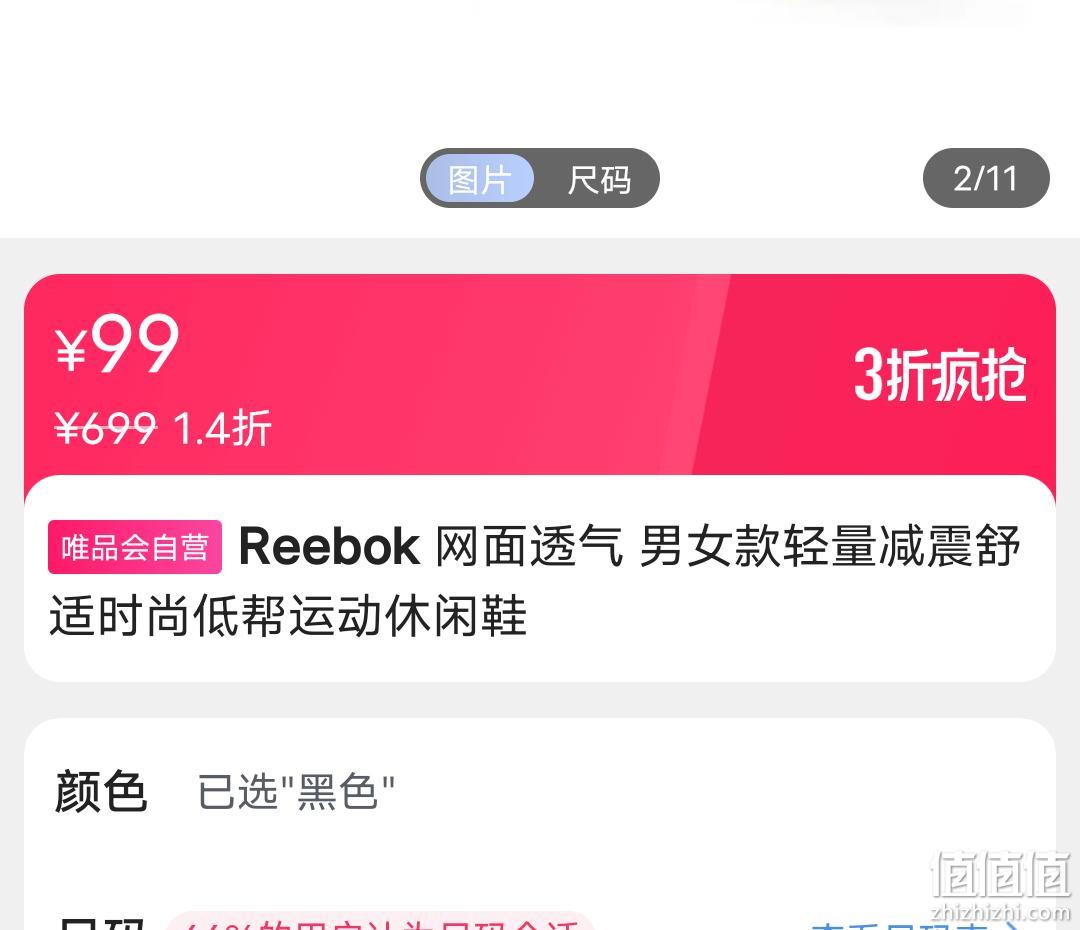Tap the chevron beside the size chart link

1011,924
